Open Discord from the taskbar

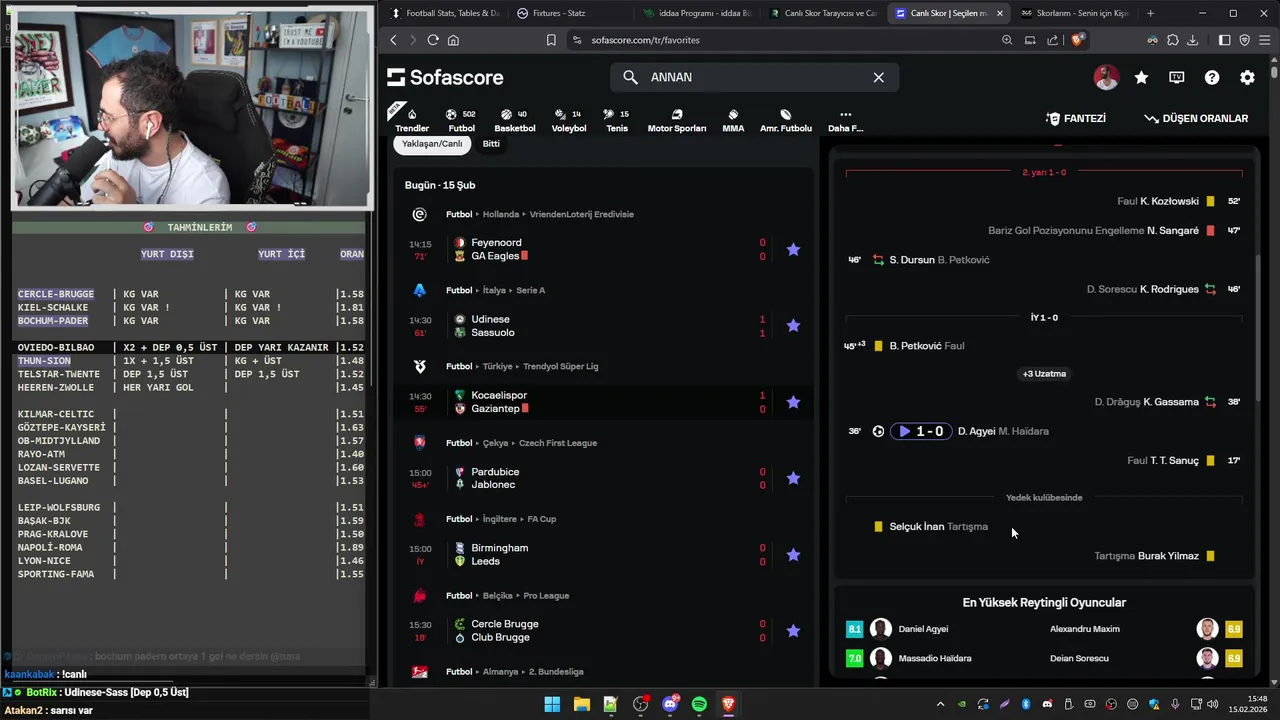[x=670, y=704]
